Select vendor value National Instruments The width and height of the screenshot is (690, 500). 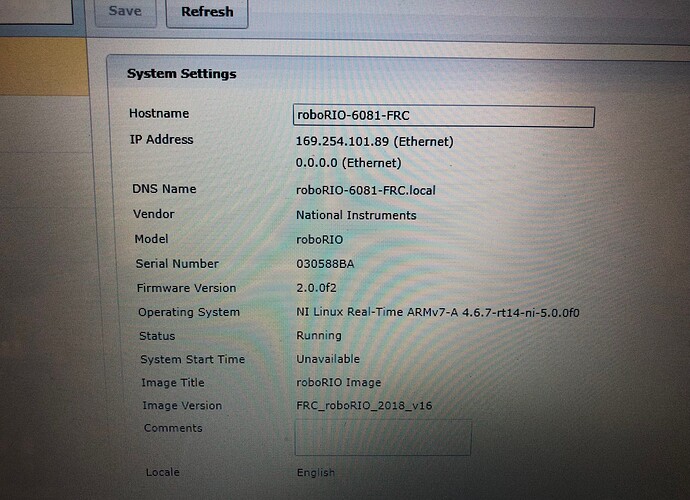(x=356, y=215)
